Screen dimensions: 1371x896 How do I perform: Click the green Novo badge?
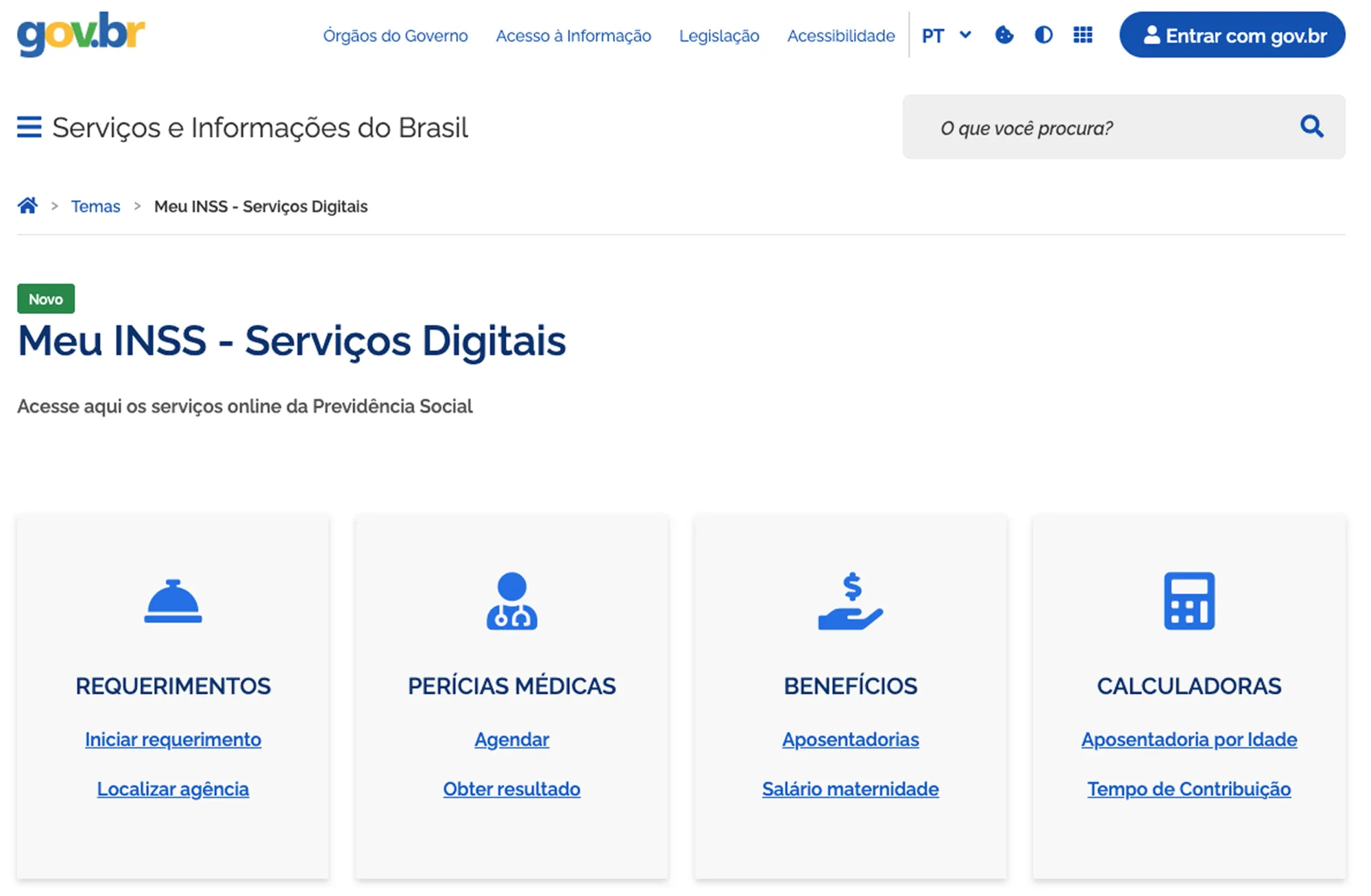(x=46, y=299)
